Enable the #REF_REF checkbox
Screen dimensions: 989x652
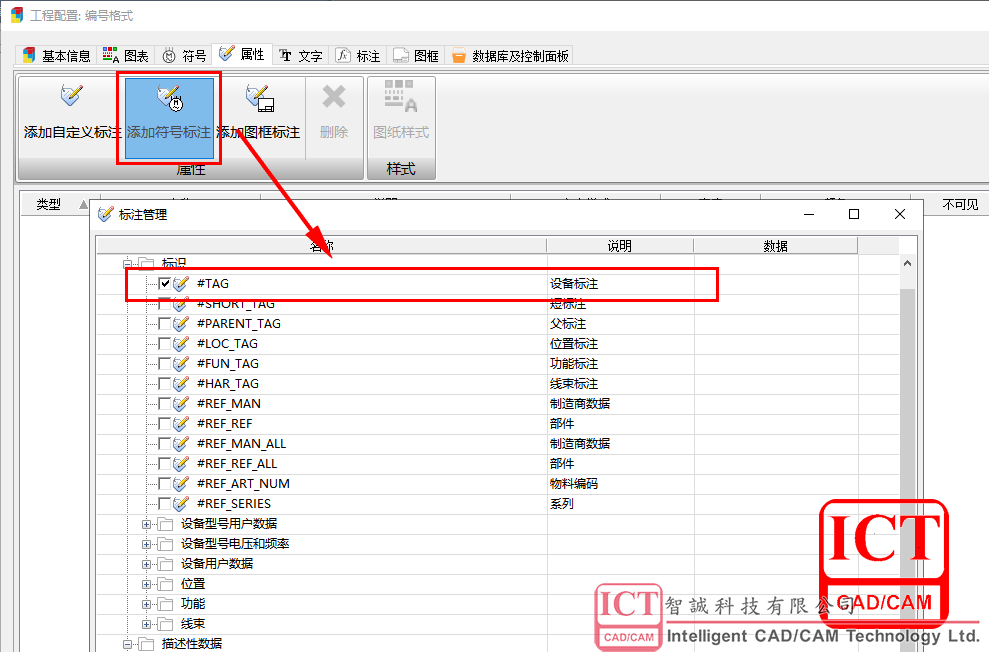click(164, 424)
